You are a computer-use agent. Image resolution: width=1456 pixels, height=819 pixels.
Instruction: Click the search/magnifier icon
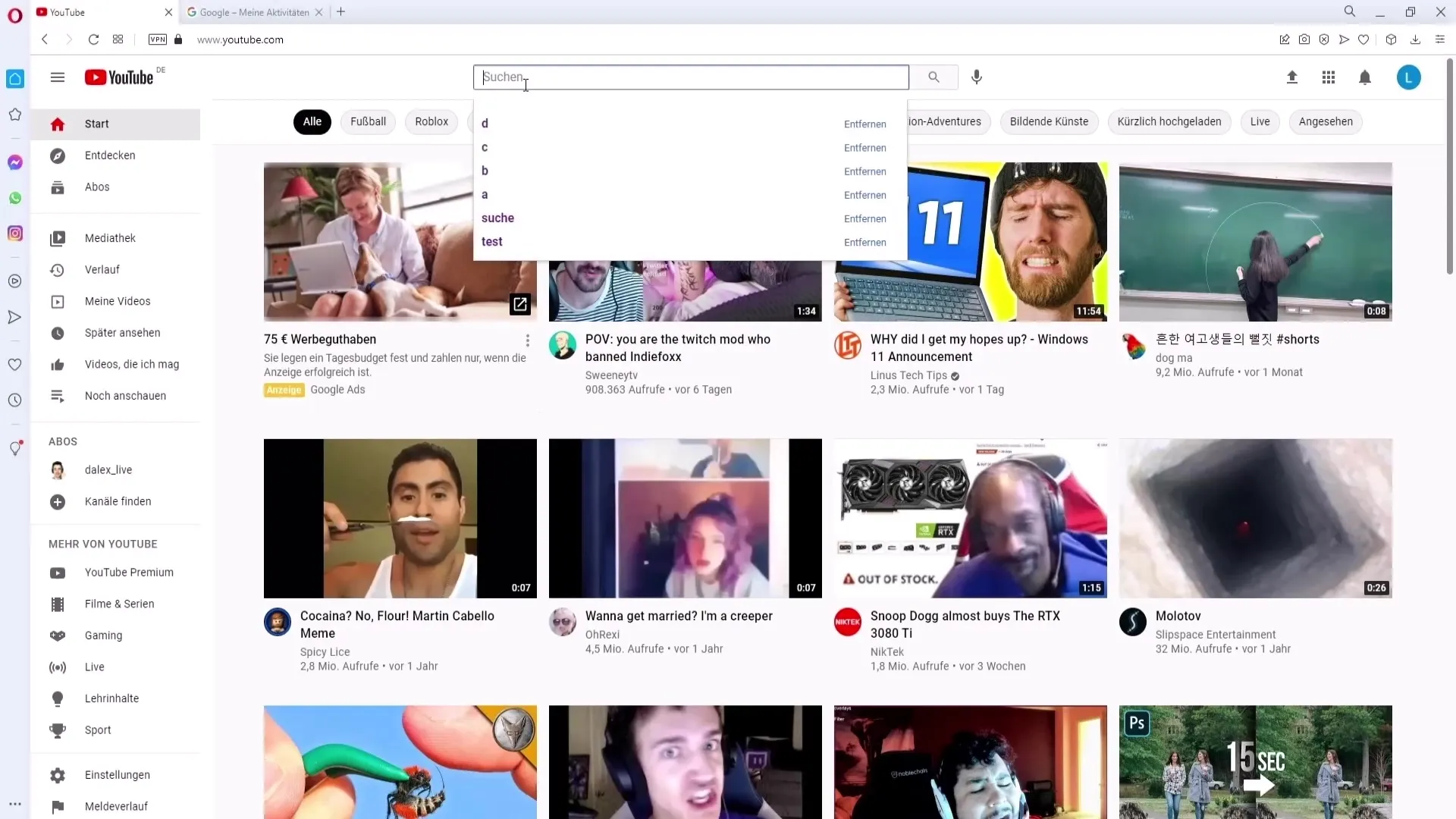pos(933,77)
